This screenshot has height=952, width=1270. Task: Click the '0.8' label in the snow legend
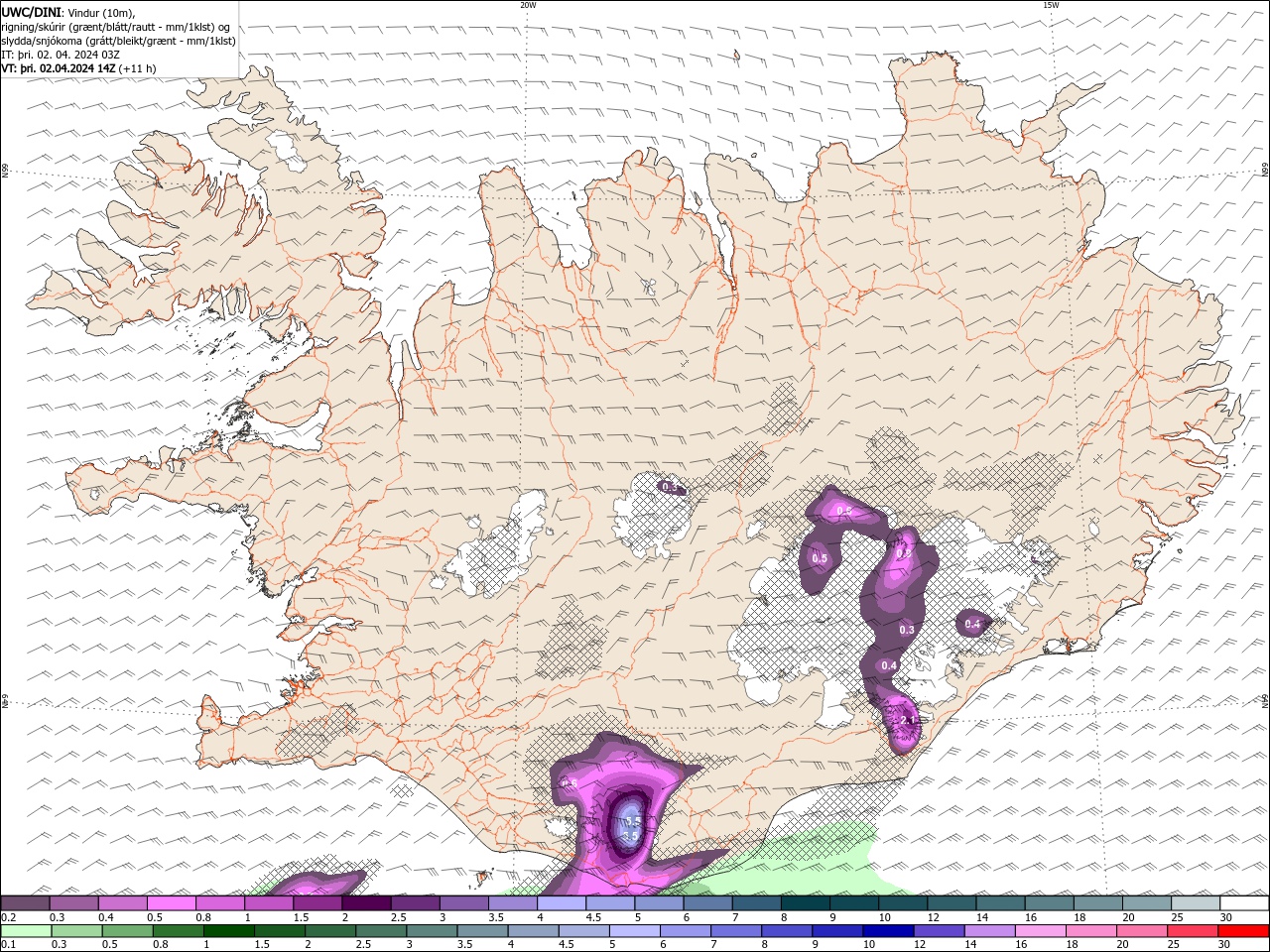[x=203, y=917]
